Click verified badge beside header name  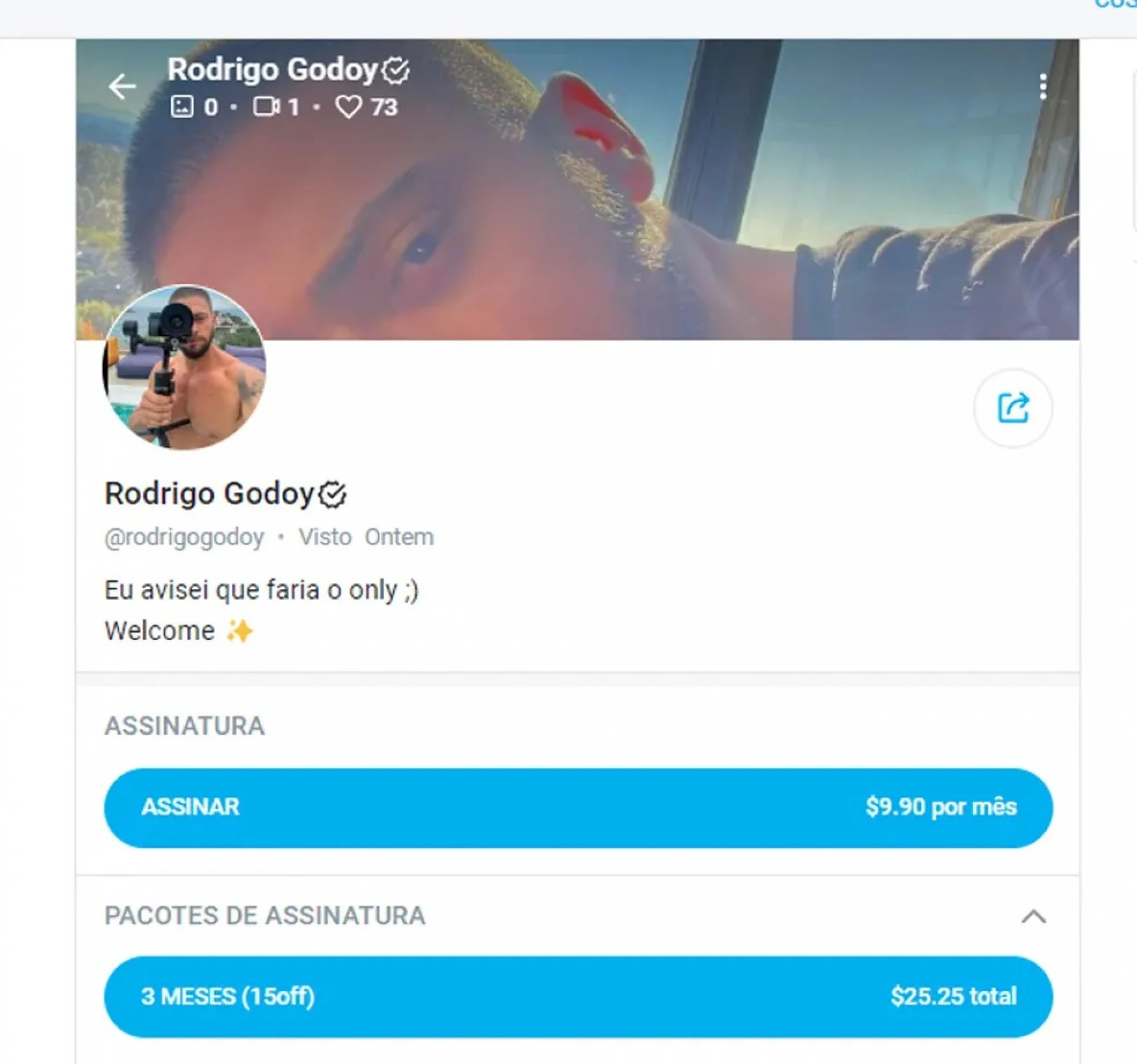395,71
